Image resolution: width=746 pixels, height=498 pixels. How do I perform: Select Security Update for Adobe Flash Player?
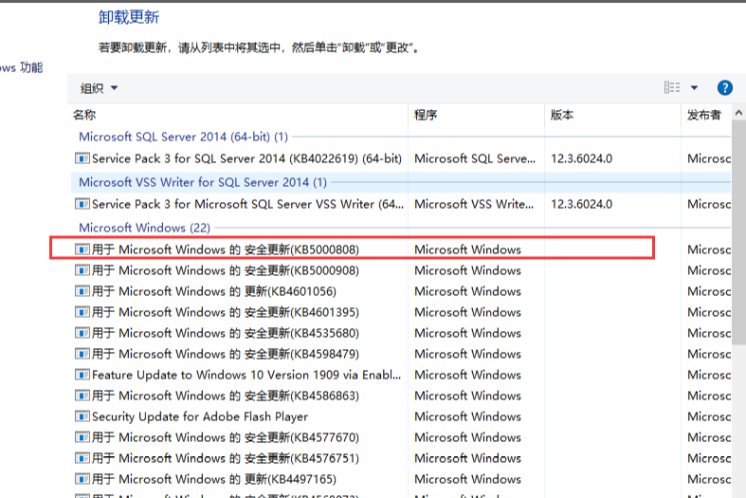(x=200, y=417)
